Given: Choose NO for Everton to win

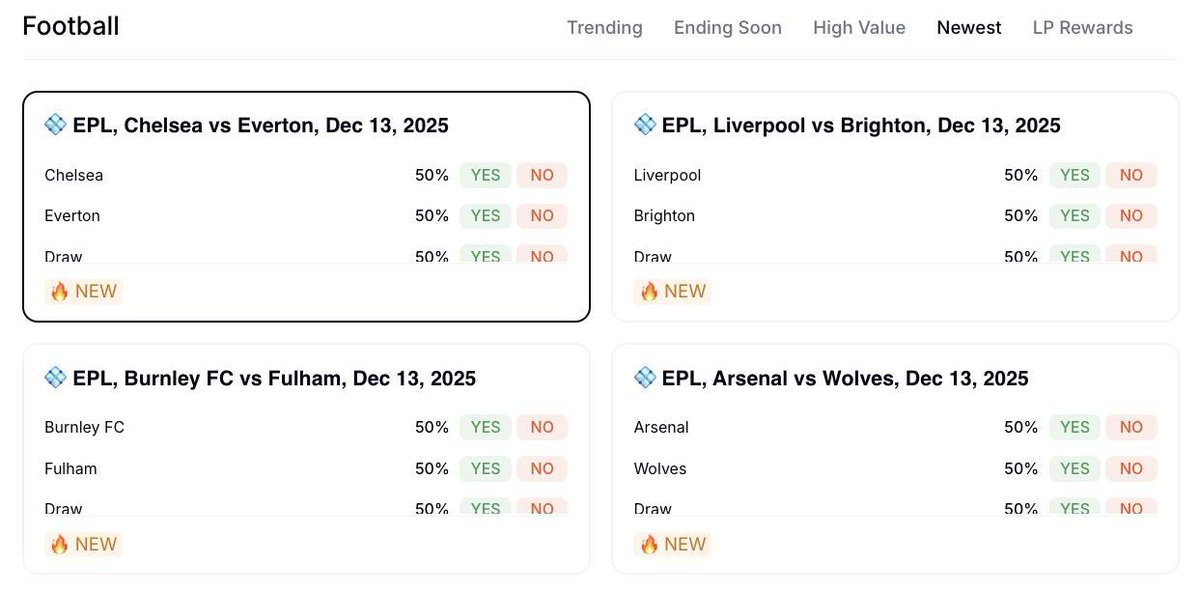Looking at the screenshot, I should coord(542,216).
